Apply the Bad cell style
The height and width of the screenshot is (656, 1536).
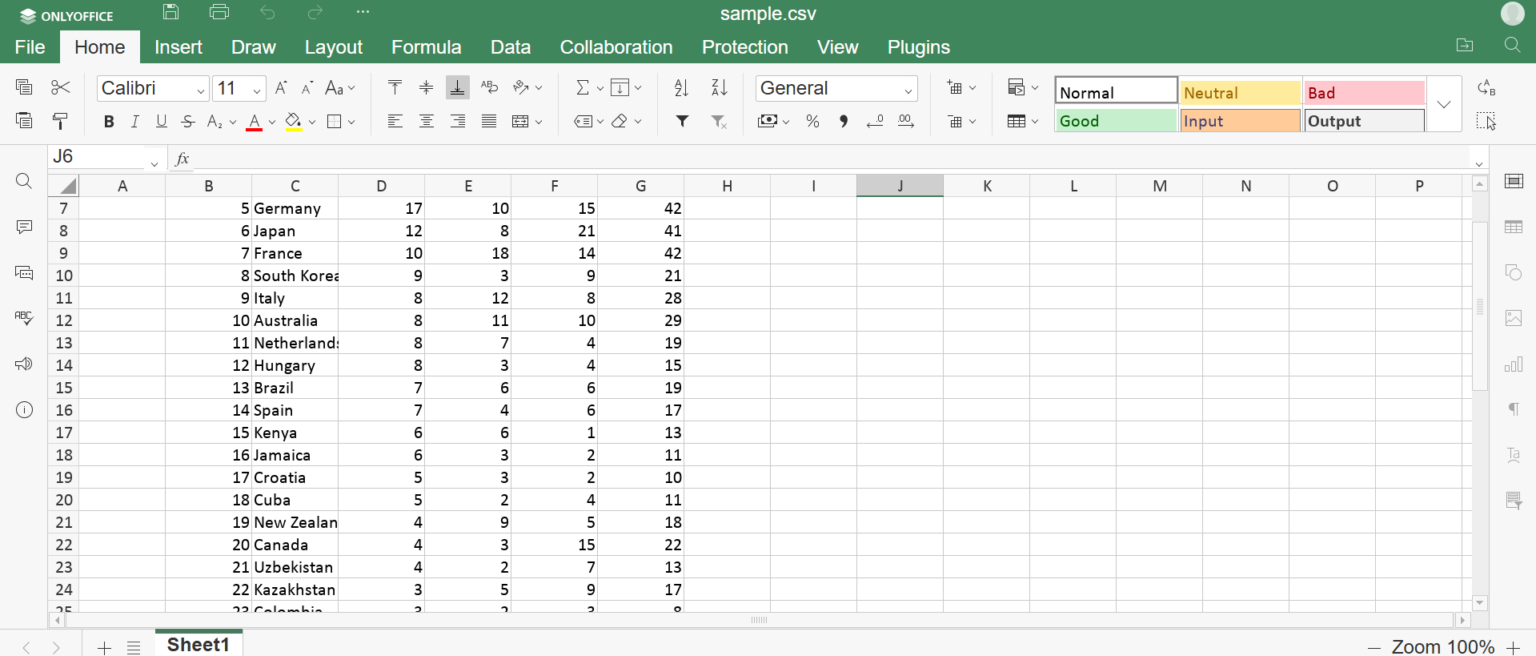pos(1363,93)
